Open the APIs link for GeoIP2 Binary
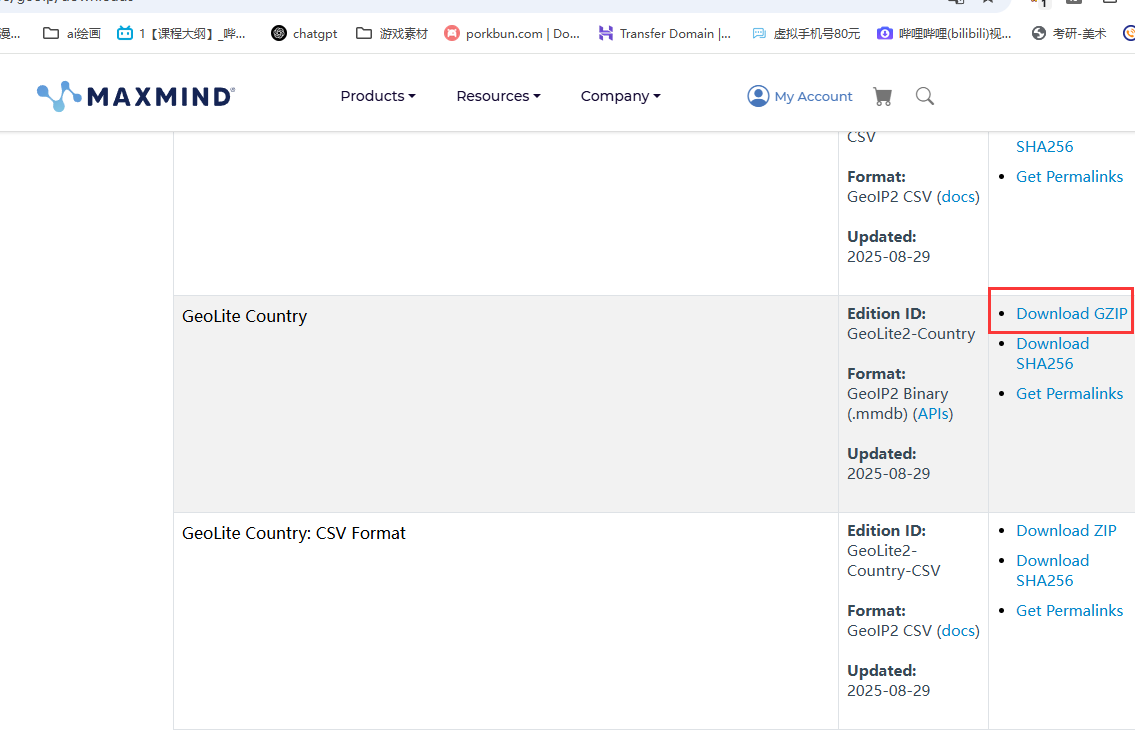Viewport: 1135px width, 737px height. (x=932, y=414)
